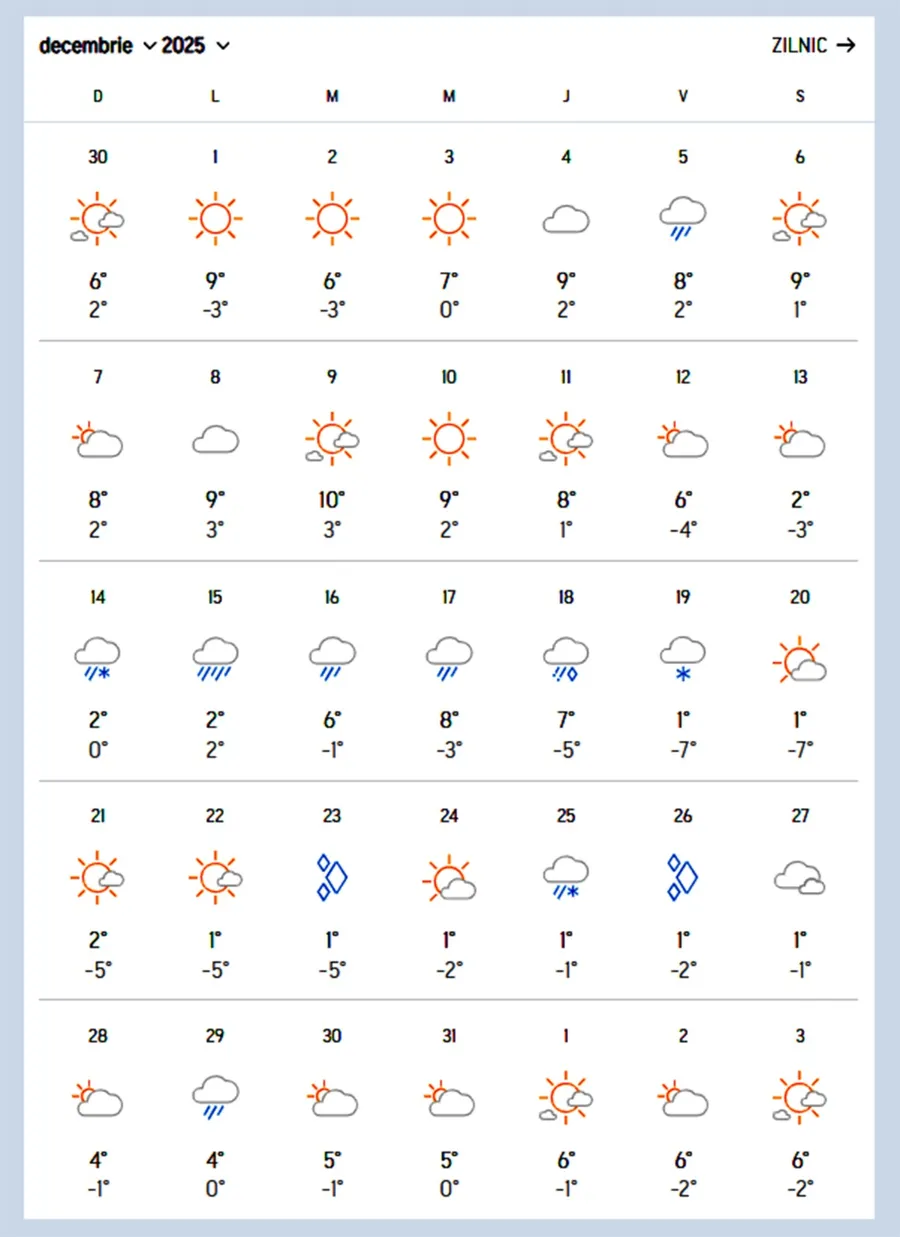This screenshot has width=900, height=1237.
Task: Open day 8 forecast
Action: tap(215, 377)
